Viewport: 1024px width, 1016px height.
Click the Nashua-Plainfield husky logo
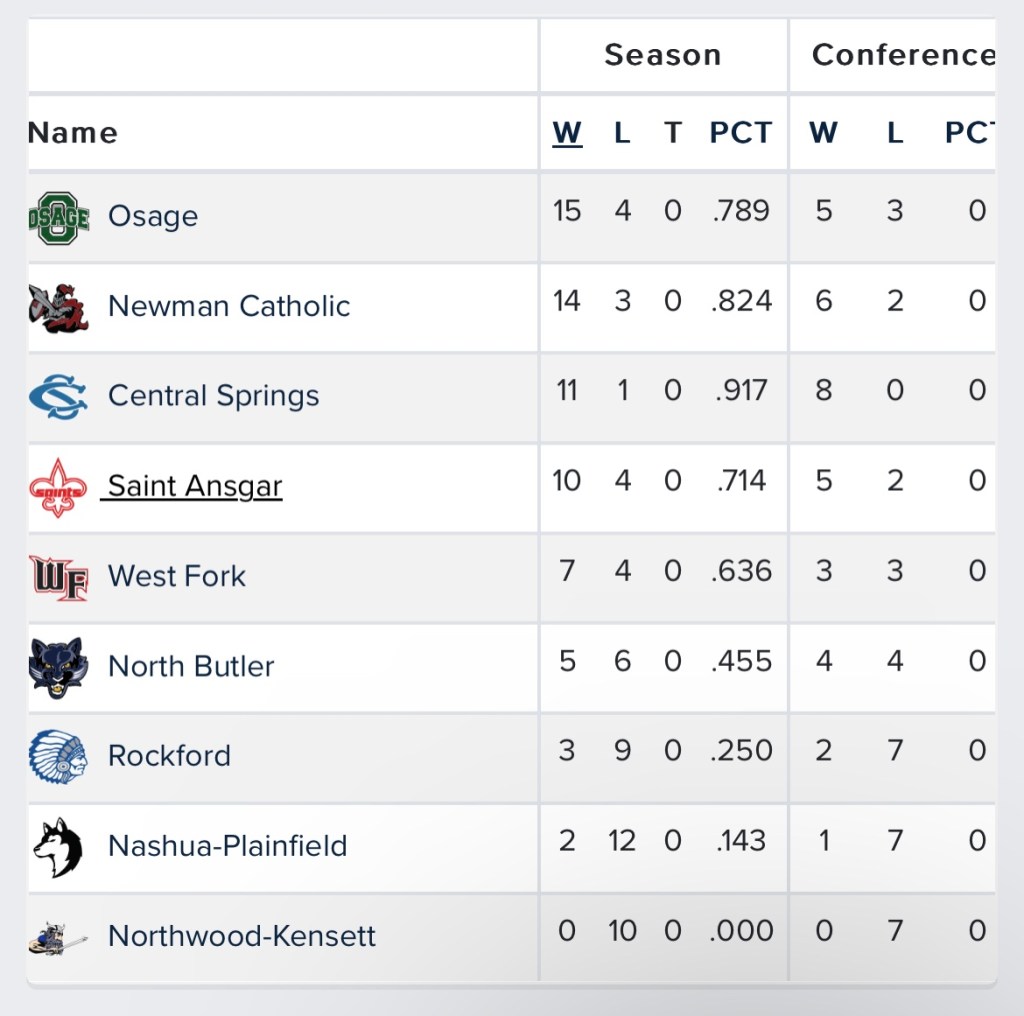(59, 847)
